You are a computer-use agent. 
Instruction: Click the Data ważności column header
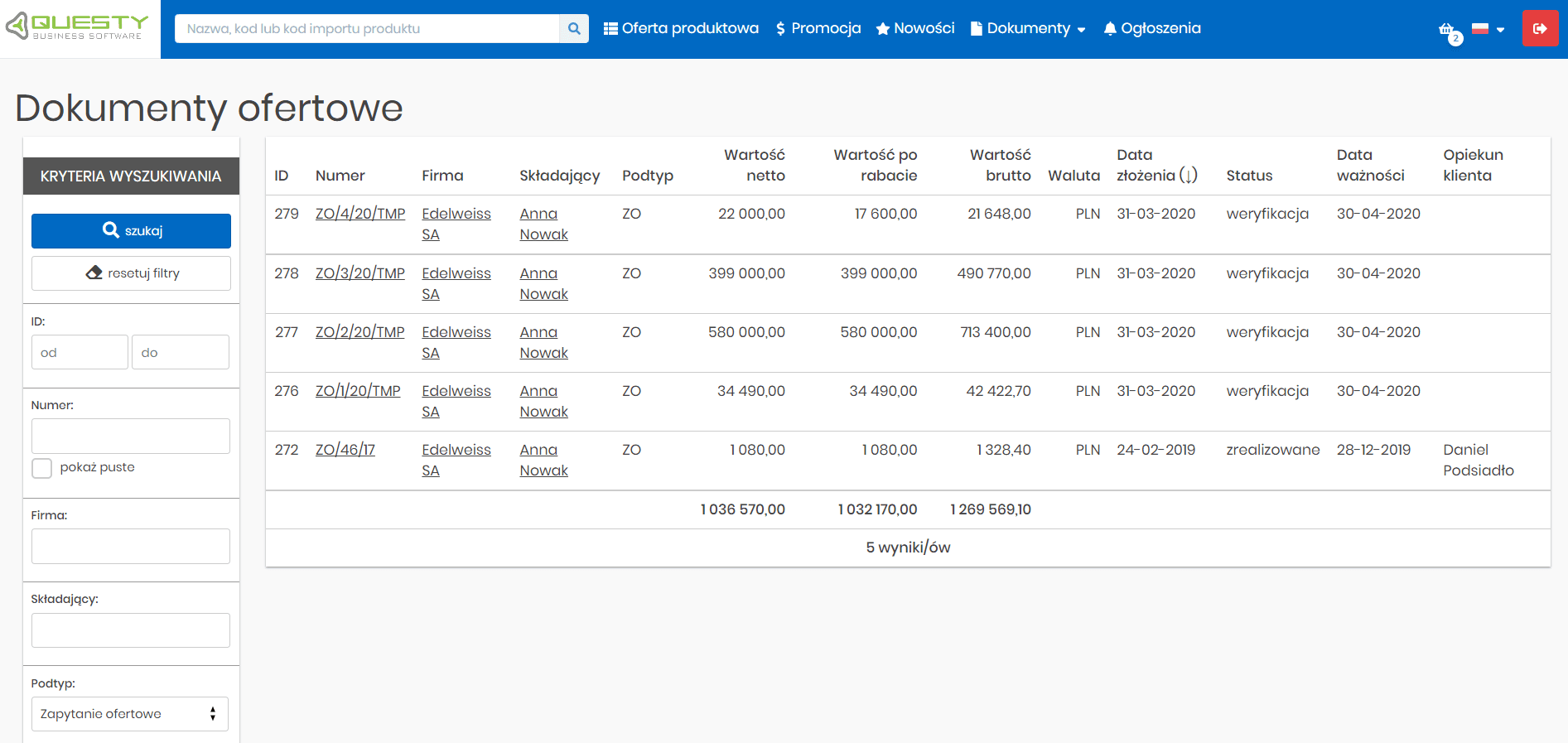pyautogui.click(x=1371, y=165)
